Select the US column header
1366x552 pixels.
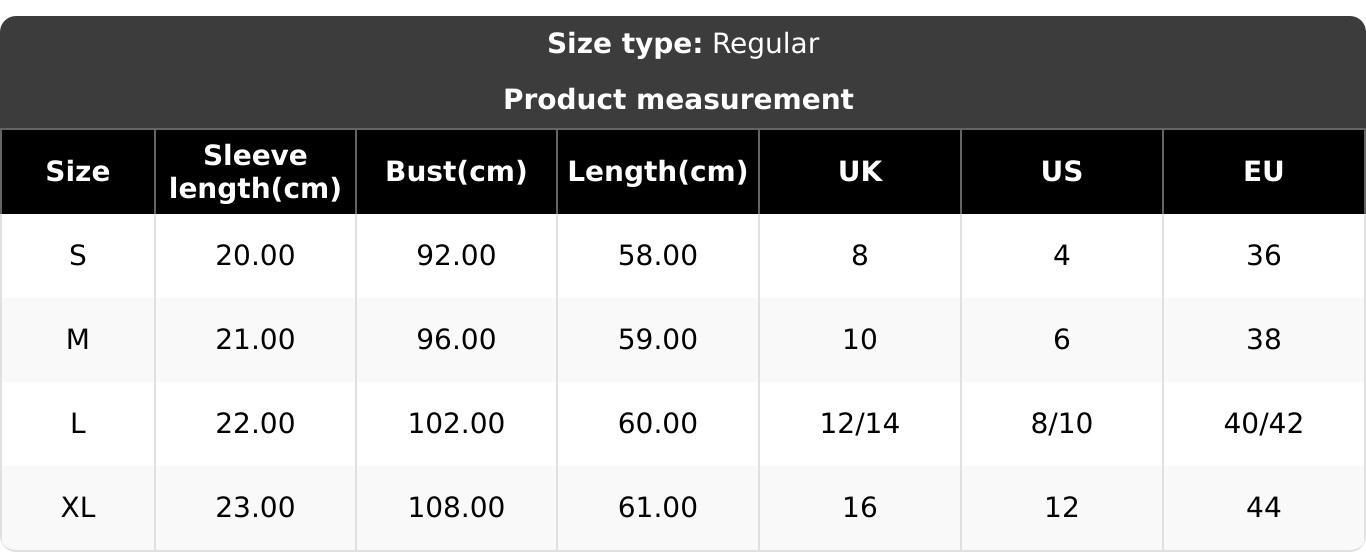point(1061,172)
